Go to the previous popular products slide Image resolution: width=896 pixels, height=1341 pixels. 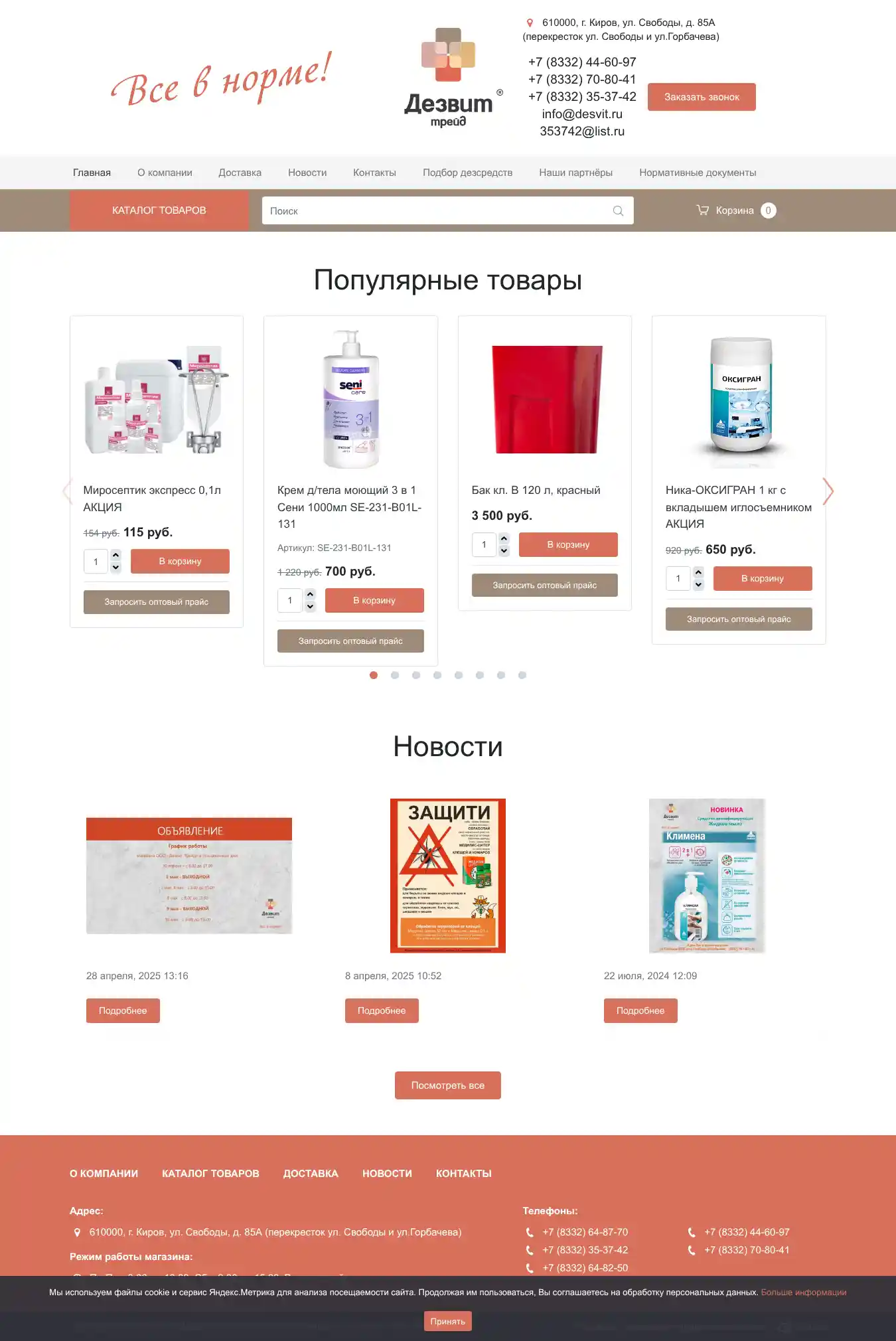point(67,491)
